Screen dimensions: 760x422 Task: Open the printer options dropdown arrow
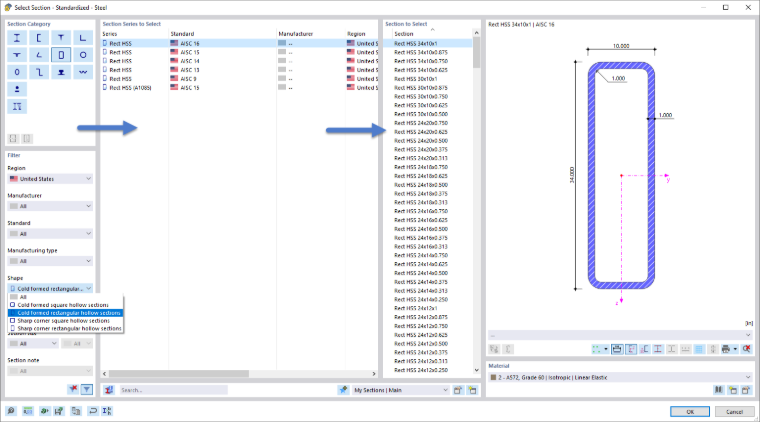point(735,349)
